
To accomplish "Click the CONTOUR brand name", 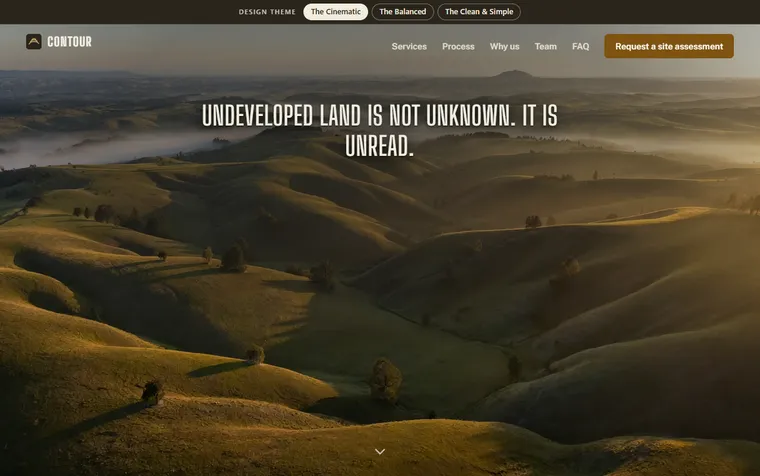I will (x=69, y=42).
